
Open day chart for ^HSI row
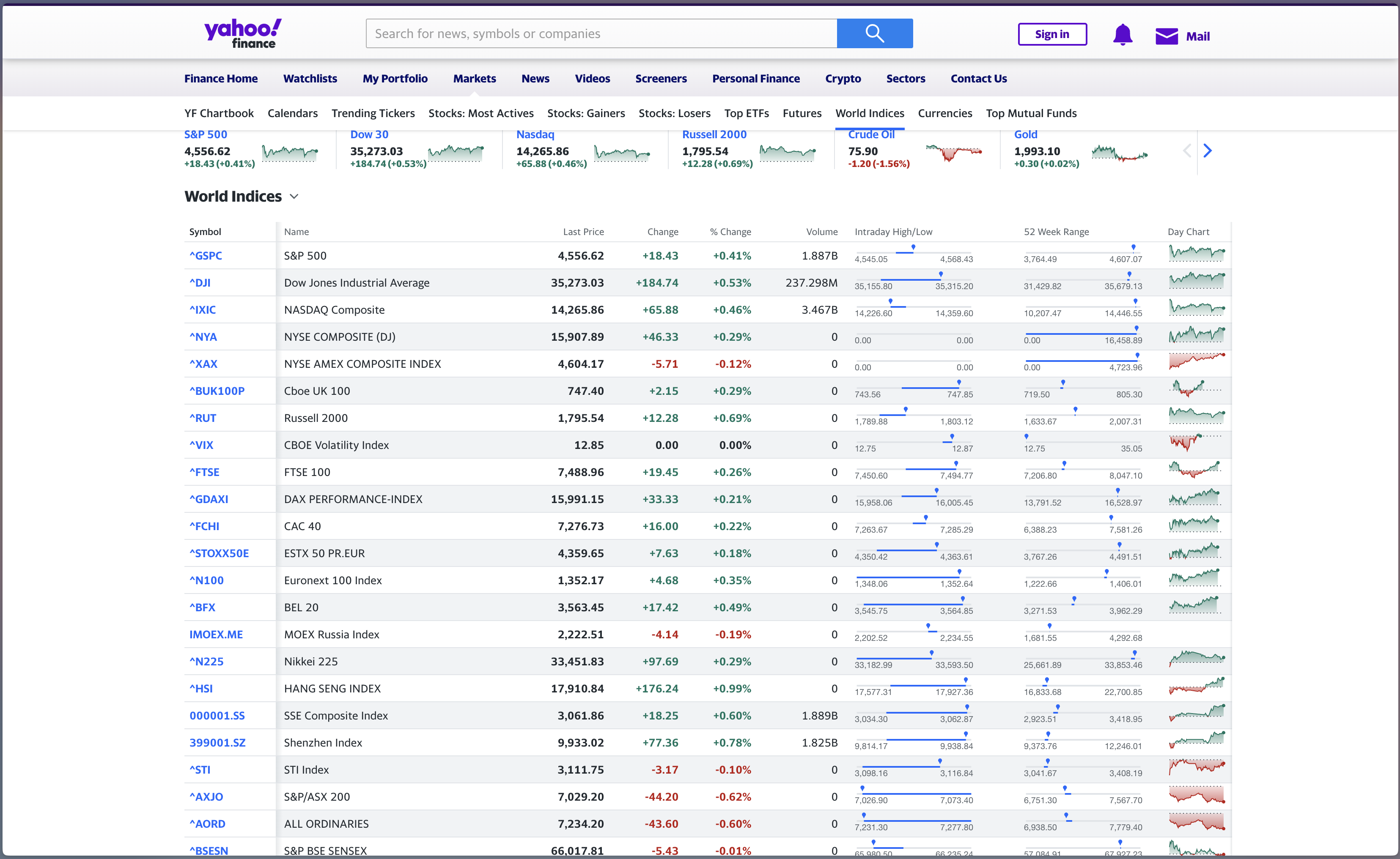(x=1197, y=687)
